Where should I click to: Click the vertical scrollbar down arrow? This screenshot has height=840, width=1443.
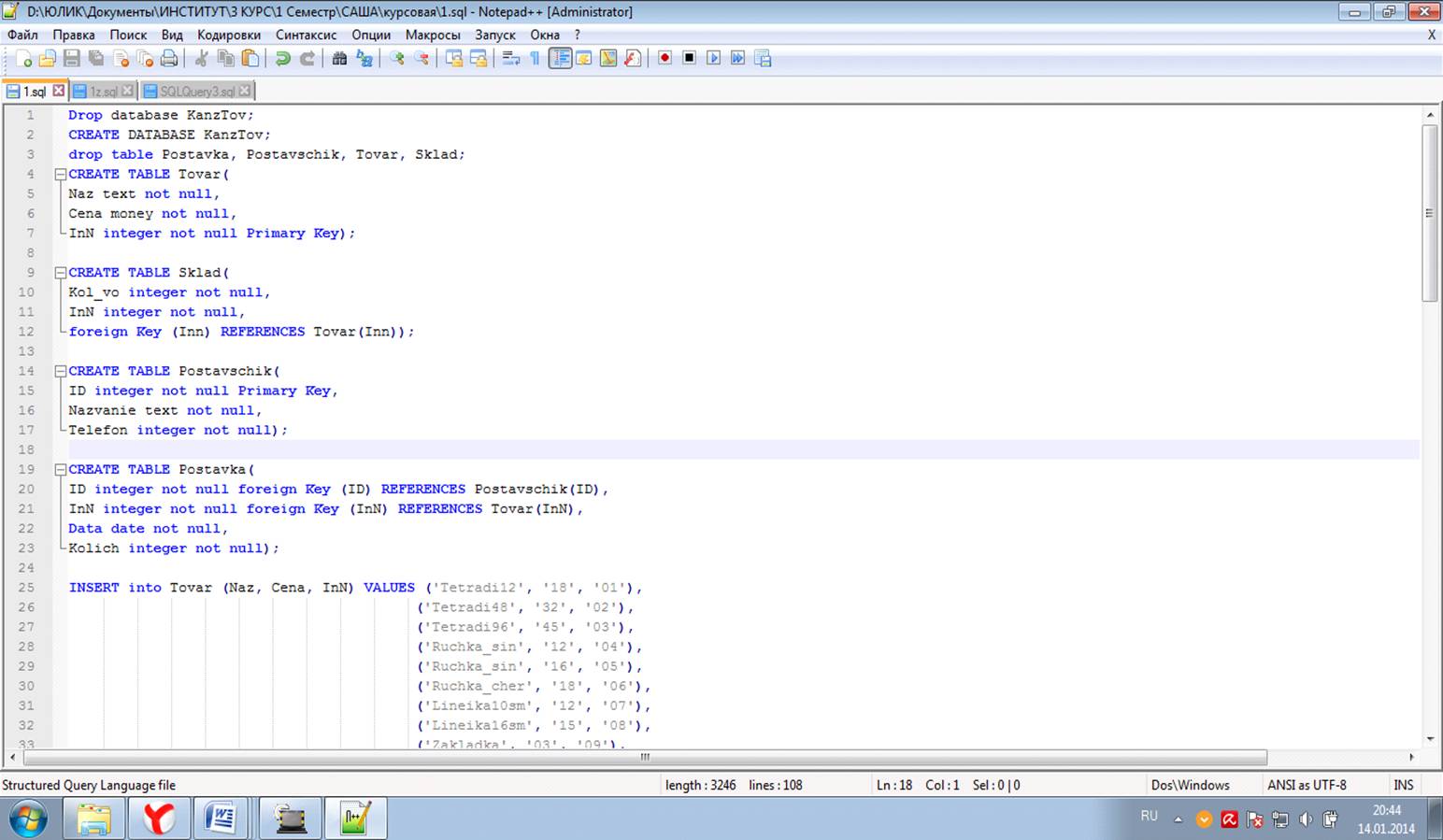coord(1430,738)
